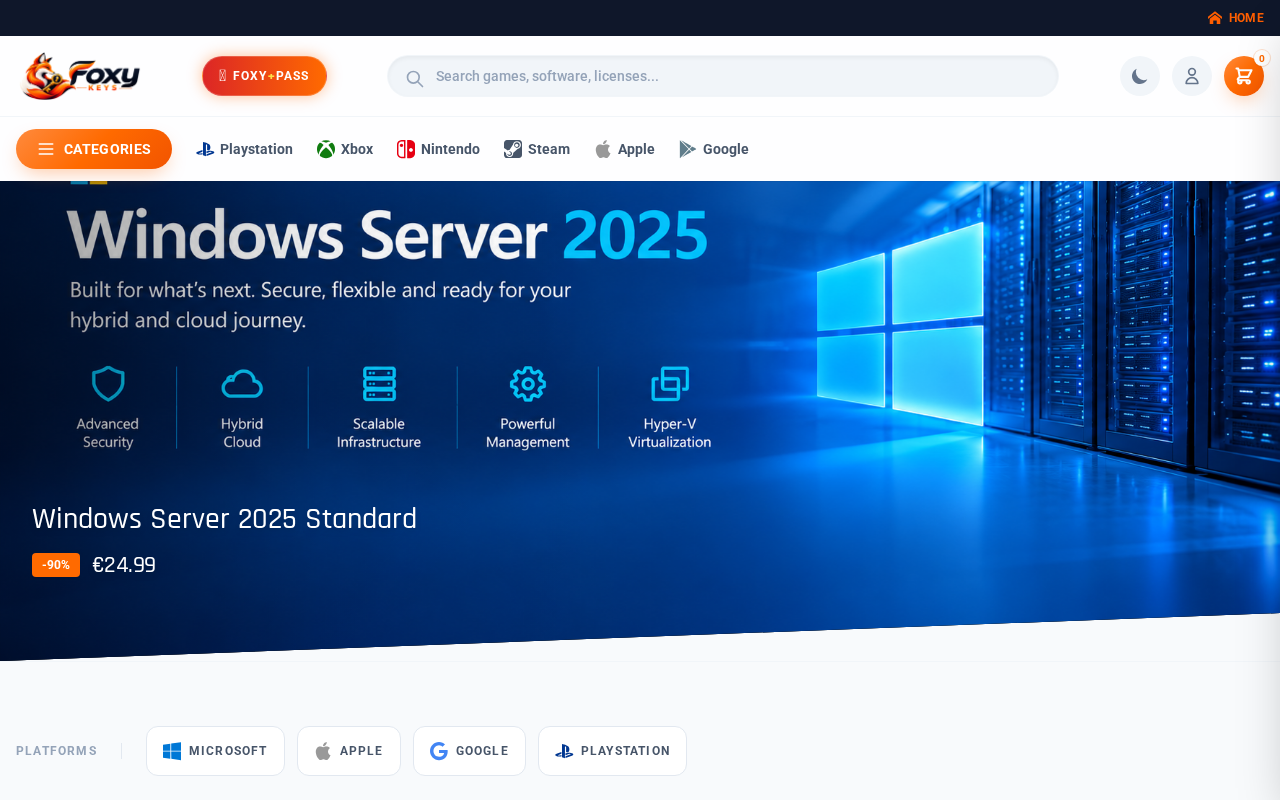Expand the Categories menu

click(94, 149)
